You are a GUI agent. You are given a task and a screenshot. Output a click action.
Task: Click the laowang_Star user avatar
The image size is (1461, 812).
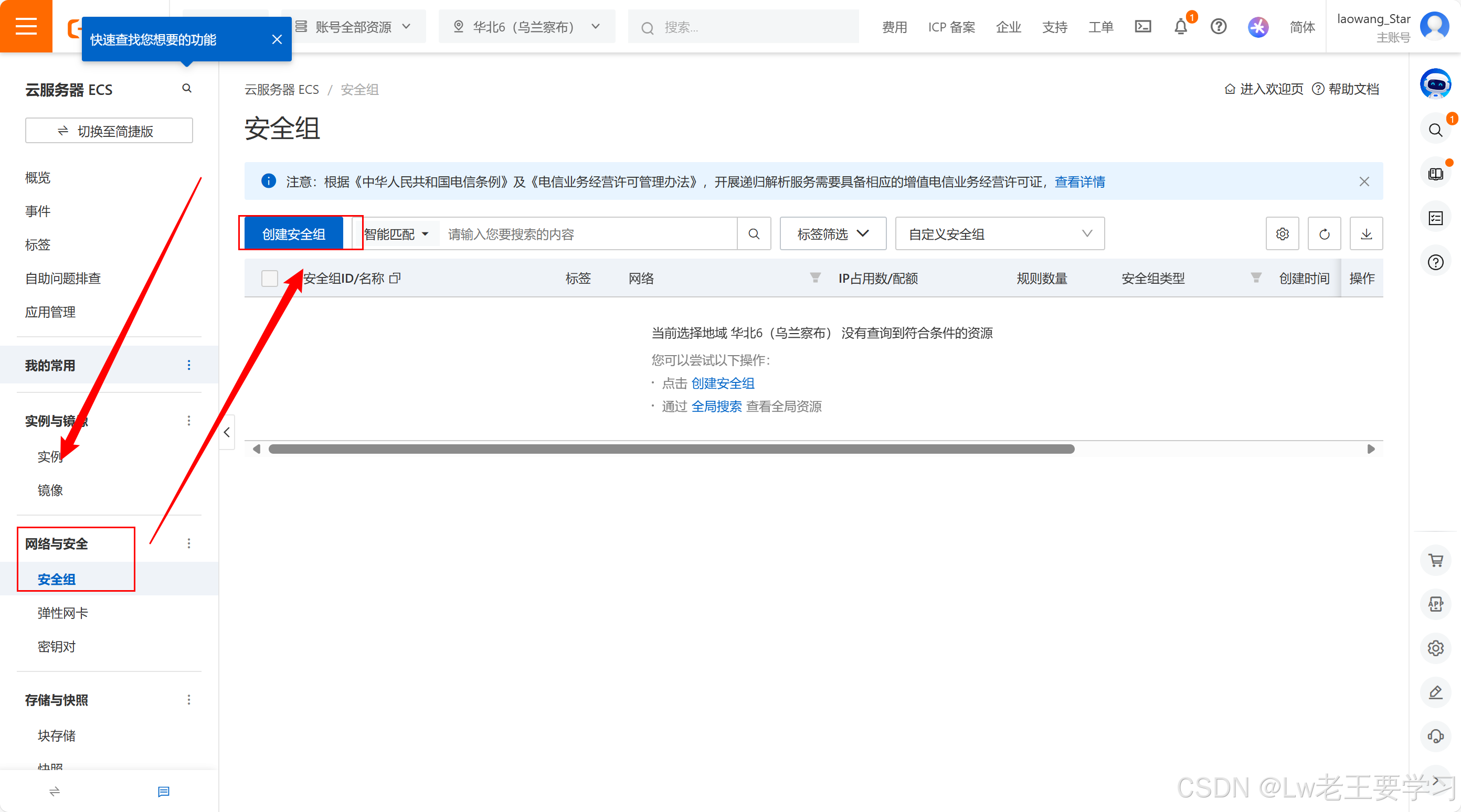1434,26
